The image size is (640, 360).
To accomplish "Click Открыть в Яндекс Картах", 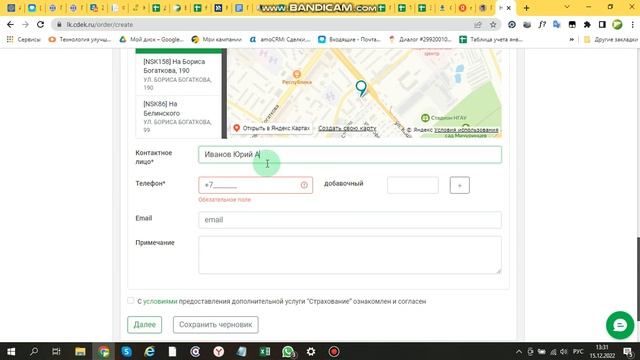I will (x=272, y=128).
